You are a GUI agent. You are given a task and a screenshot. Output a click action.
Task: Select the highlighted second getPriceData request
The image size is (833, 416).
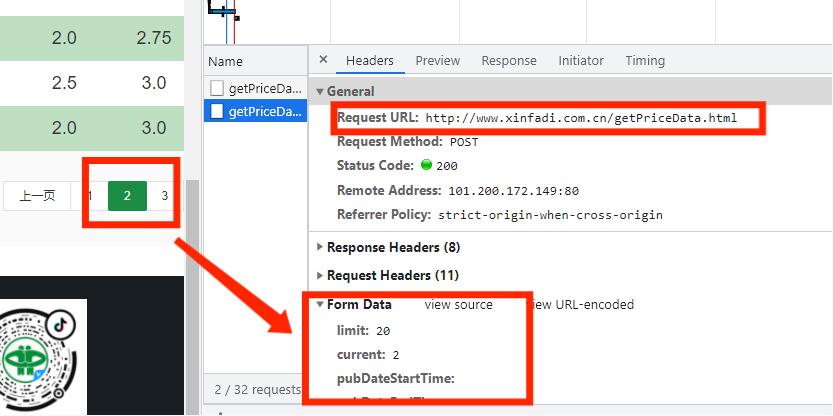pyautogui.click(x=256, y=111)
